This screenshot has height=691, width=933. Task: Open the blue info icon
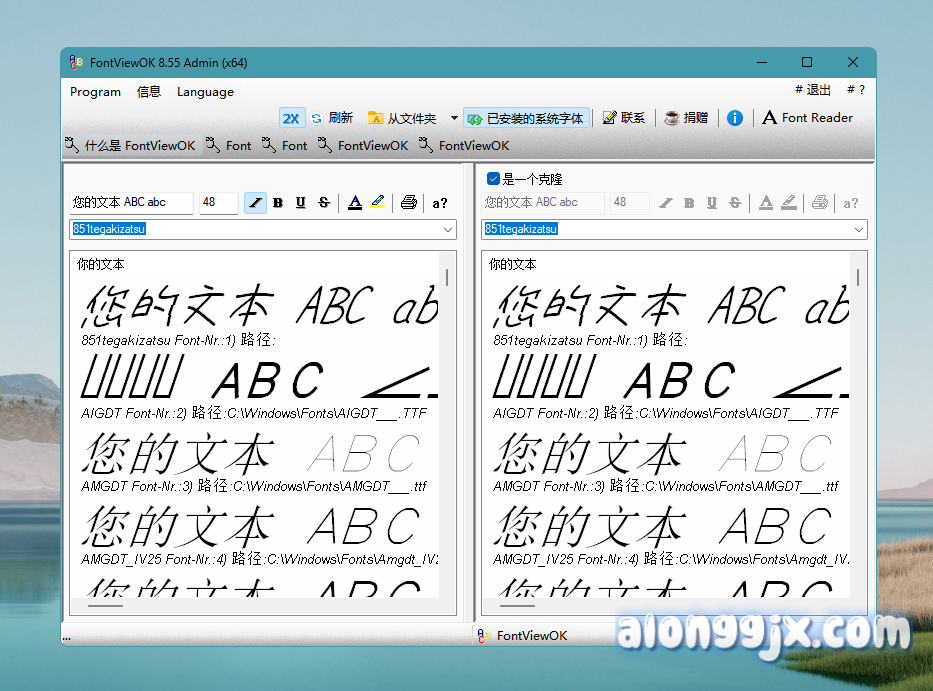point(735,118)
